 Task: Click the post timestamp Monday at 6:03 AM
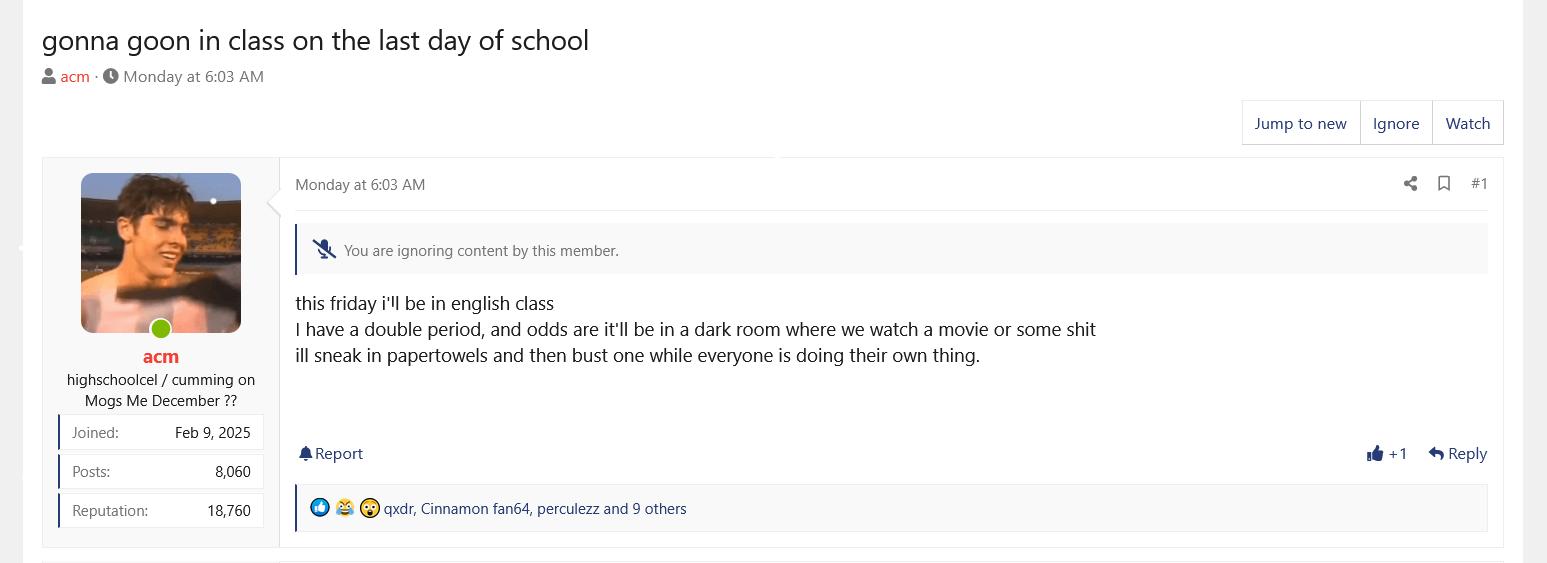pos(360,185)
